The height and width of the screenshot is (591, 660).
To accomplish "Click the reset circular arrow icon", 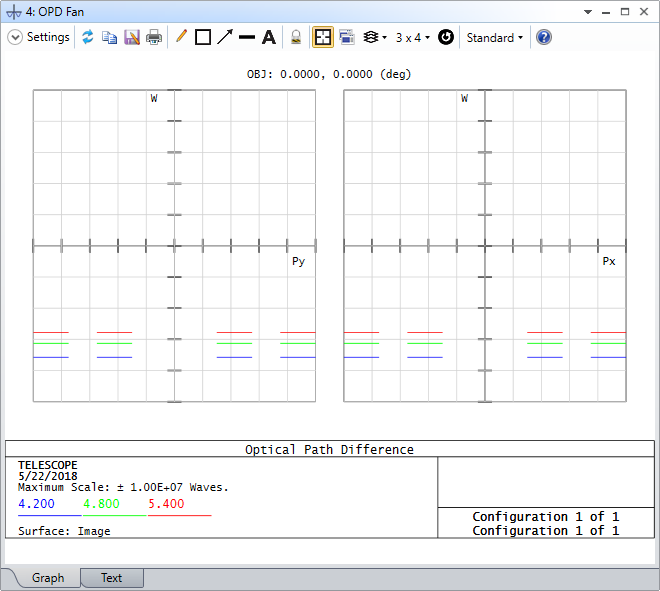I will pyautogui.click(x=446, y=37).
